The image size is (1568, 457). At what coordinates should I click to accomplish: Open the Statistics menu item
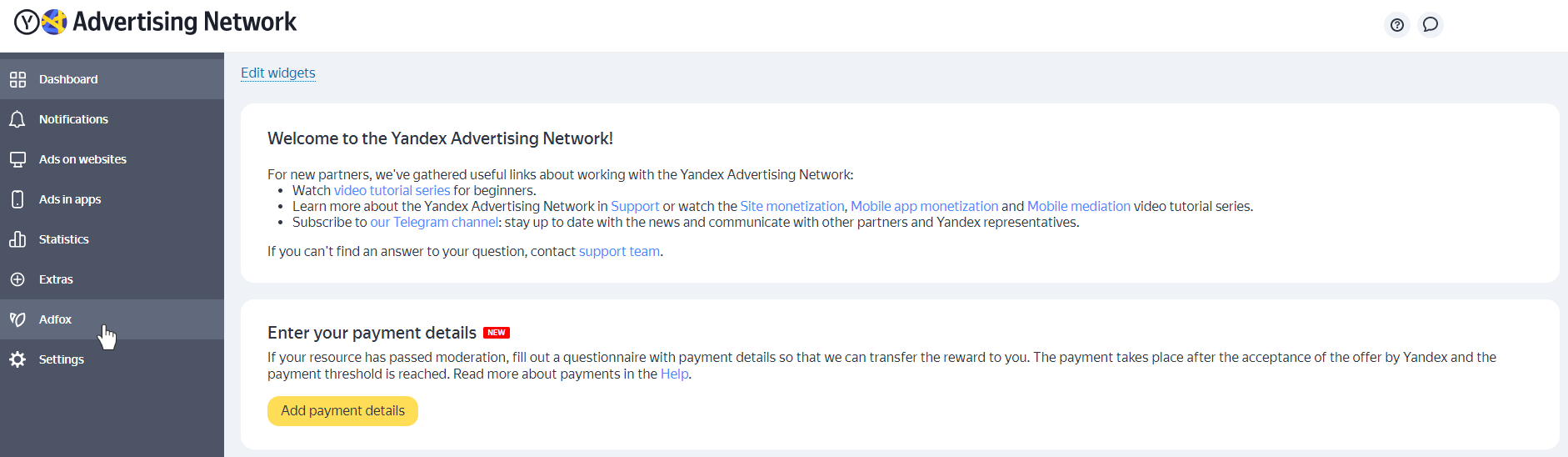pos(112,239)
